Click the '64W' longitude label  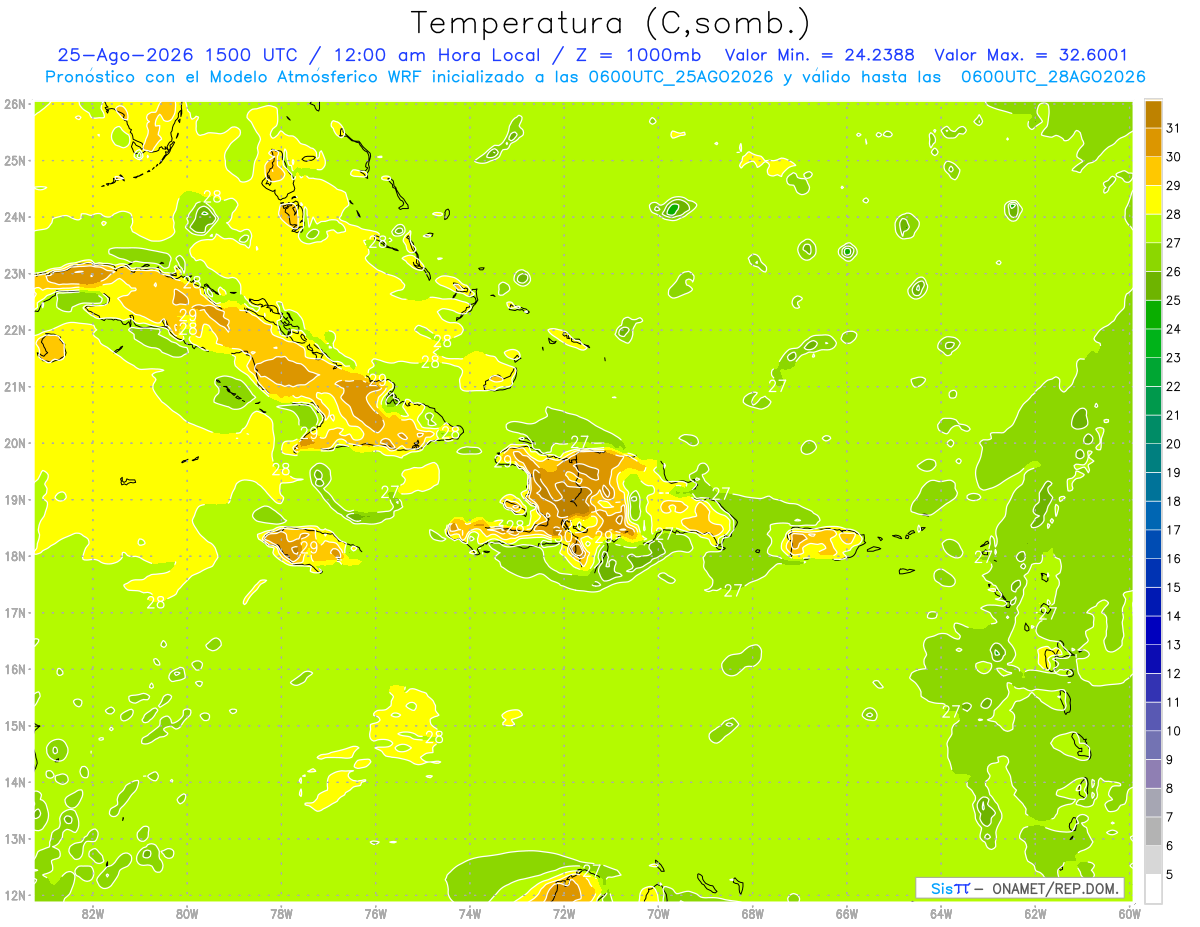[x=941, y=914]
